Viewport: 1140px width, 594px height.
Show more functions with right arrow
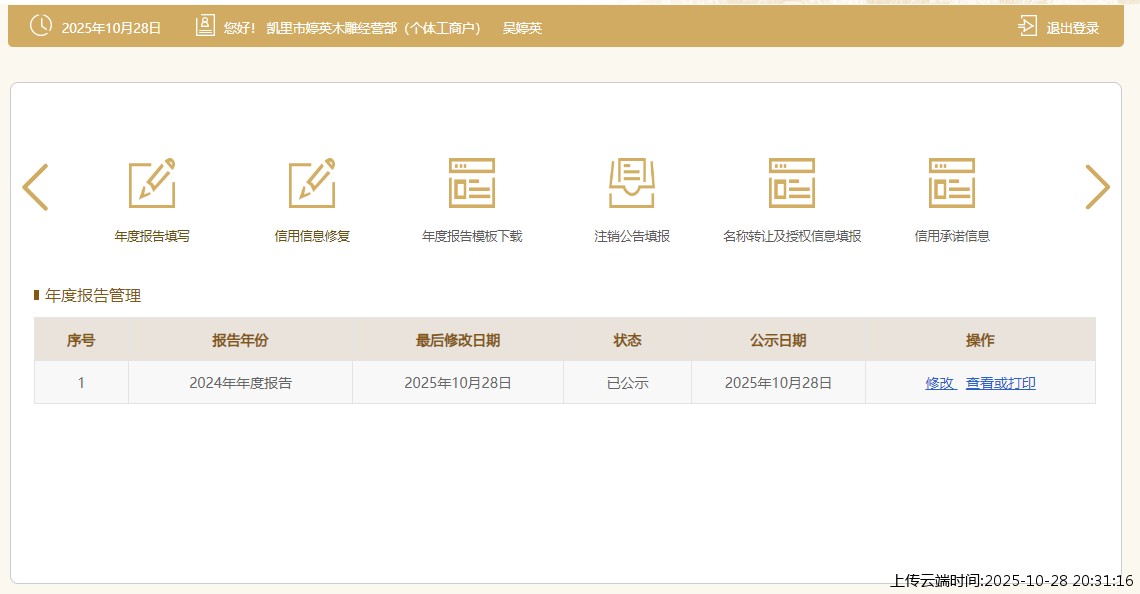(1097, 187)
